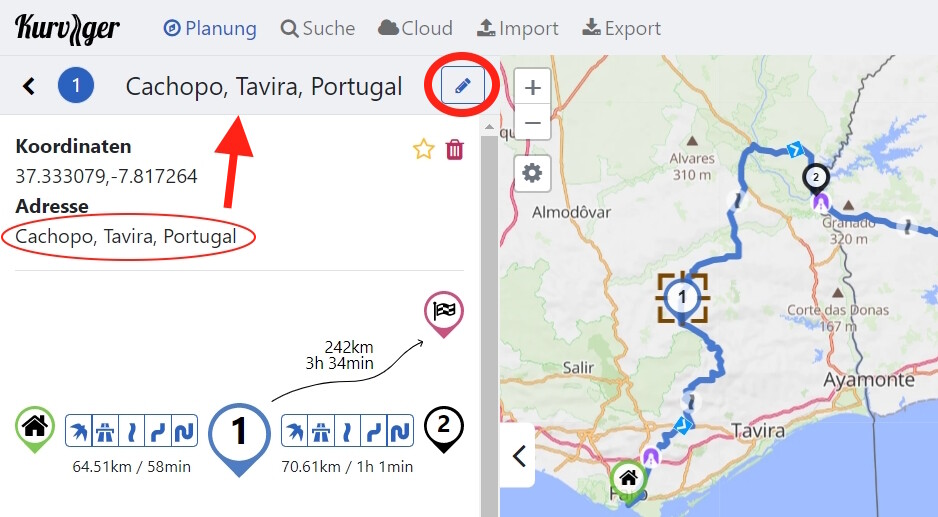Go back using the left chevron beside waypoint title
The height and width of the screenshot is (517, 938).
click(x=29, y=86)
